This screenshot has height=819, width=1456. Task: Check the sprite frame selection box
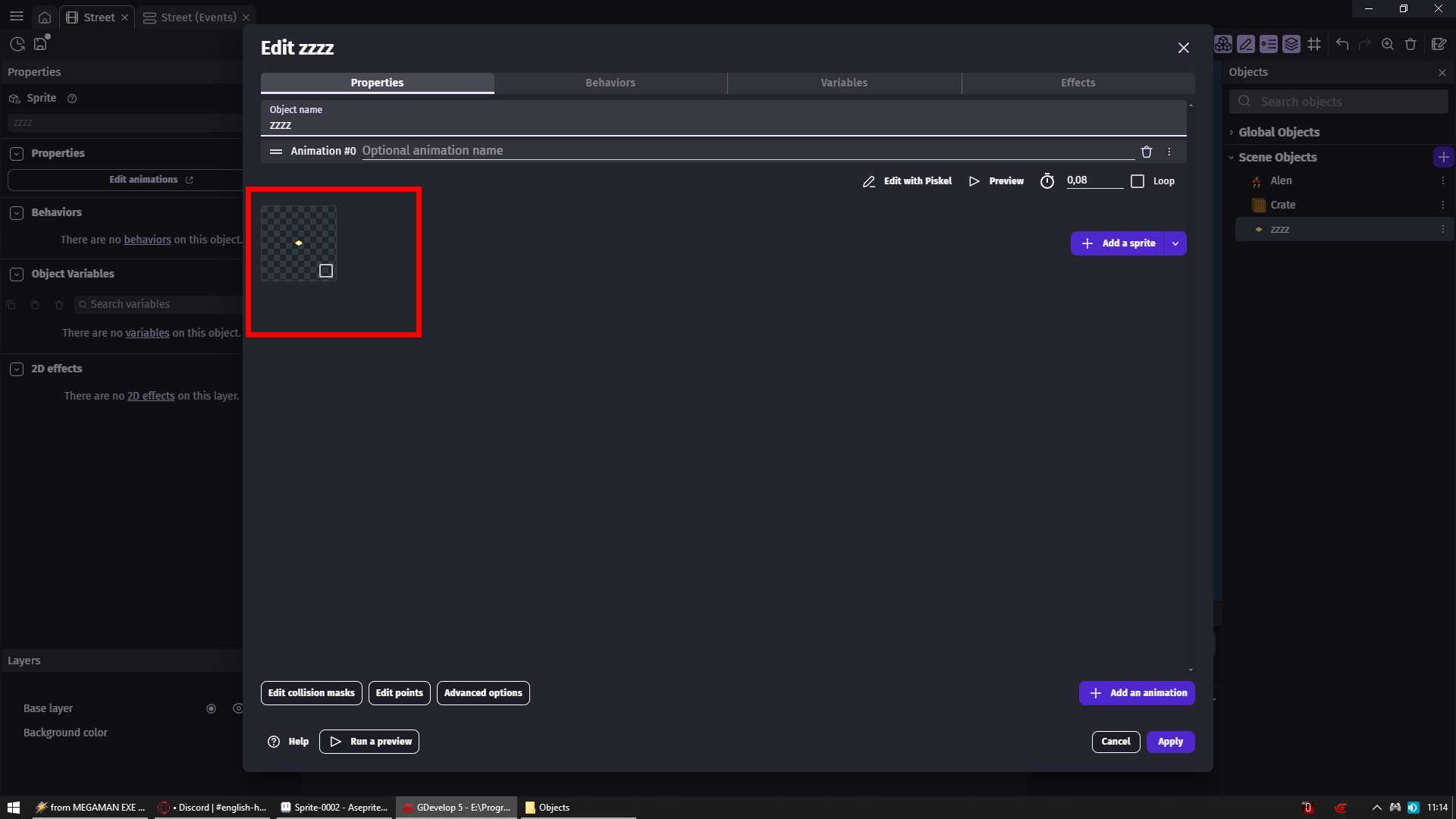point(326,271)
